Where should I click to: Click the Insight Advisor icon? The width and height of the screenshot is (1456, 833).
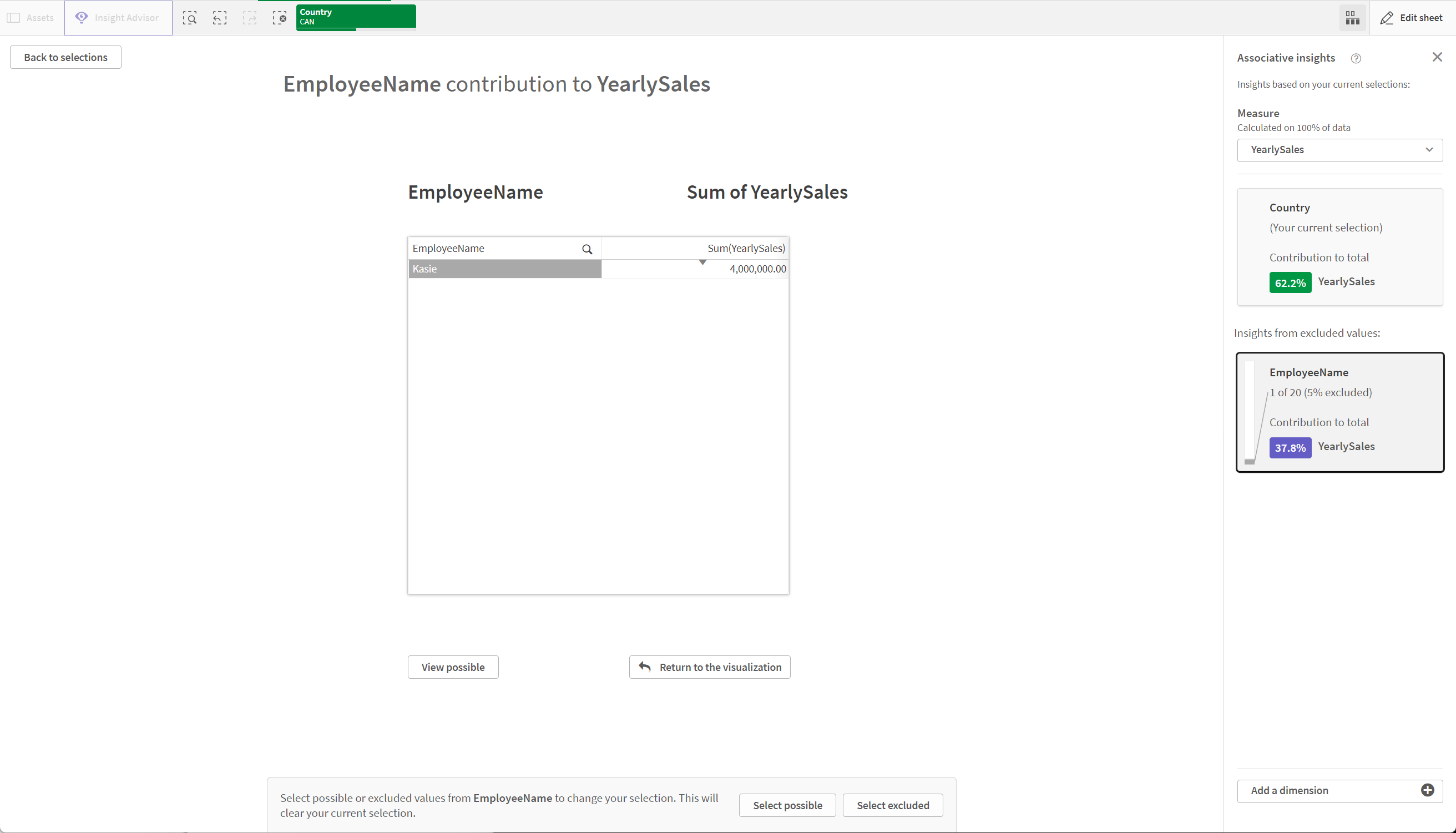82,18
